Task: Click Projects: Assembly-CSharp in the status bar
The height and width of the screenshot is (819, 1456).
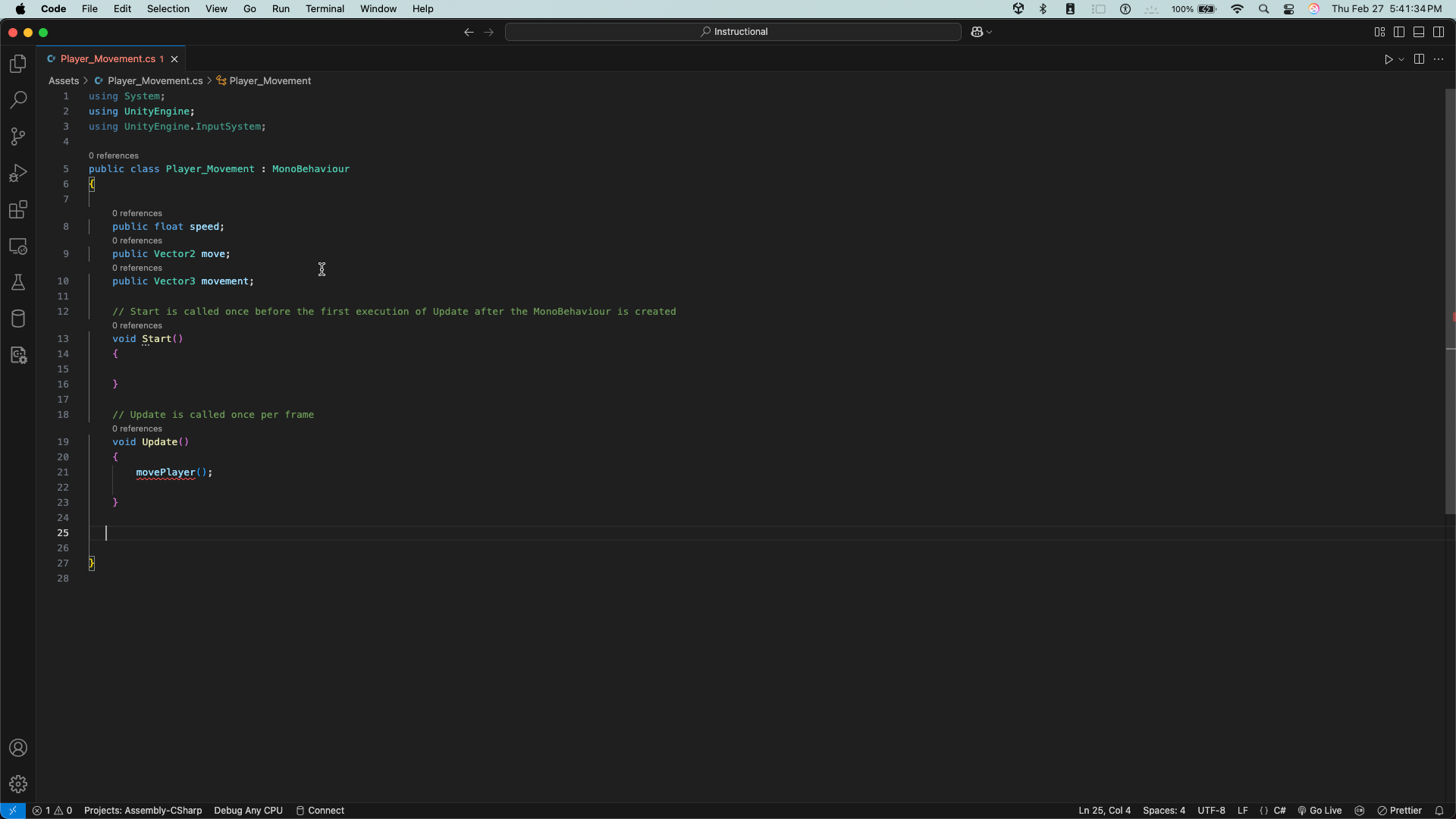Action: point(143,811)
